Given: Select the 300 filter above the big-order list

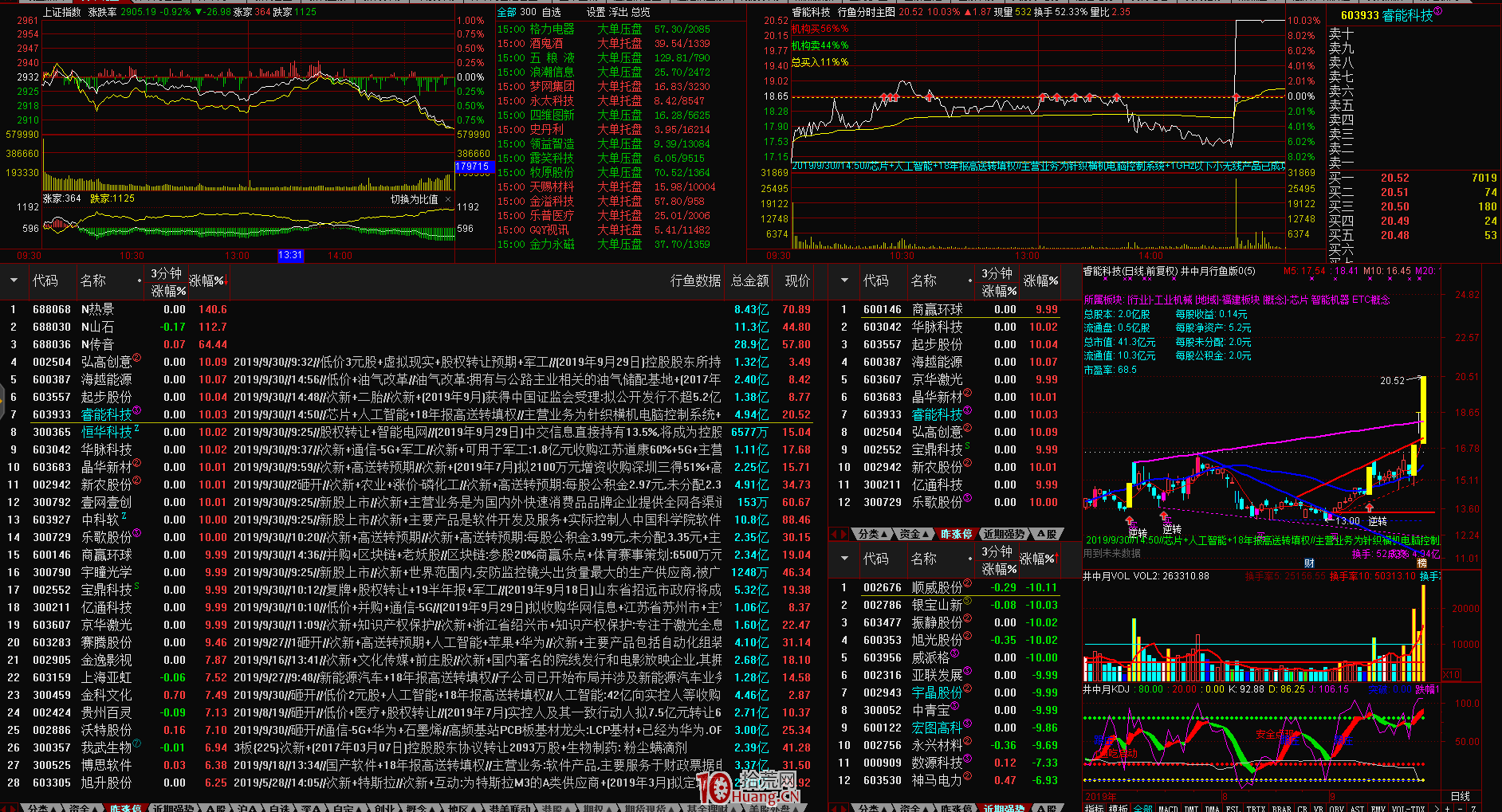Looking at the screenshot, I should coord(528,12).
